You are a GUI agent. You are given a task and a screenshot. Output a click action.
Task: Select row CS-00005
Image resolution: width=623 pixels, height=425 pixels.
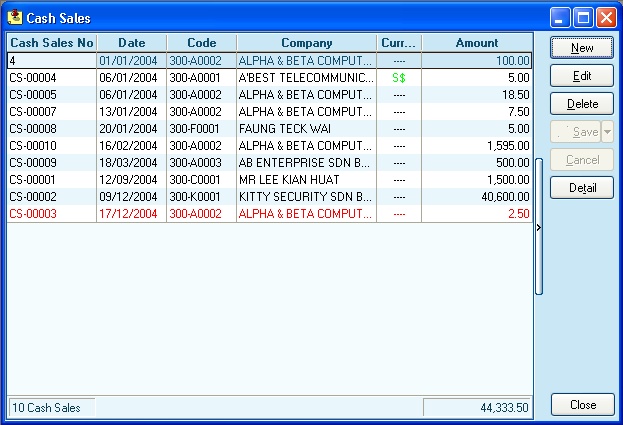click(x=269, y=95)
